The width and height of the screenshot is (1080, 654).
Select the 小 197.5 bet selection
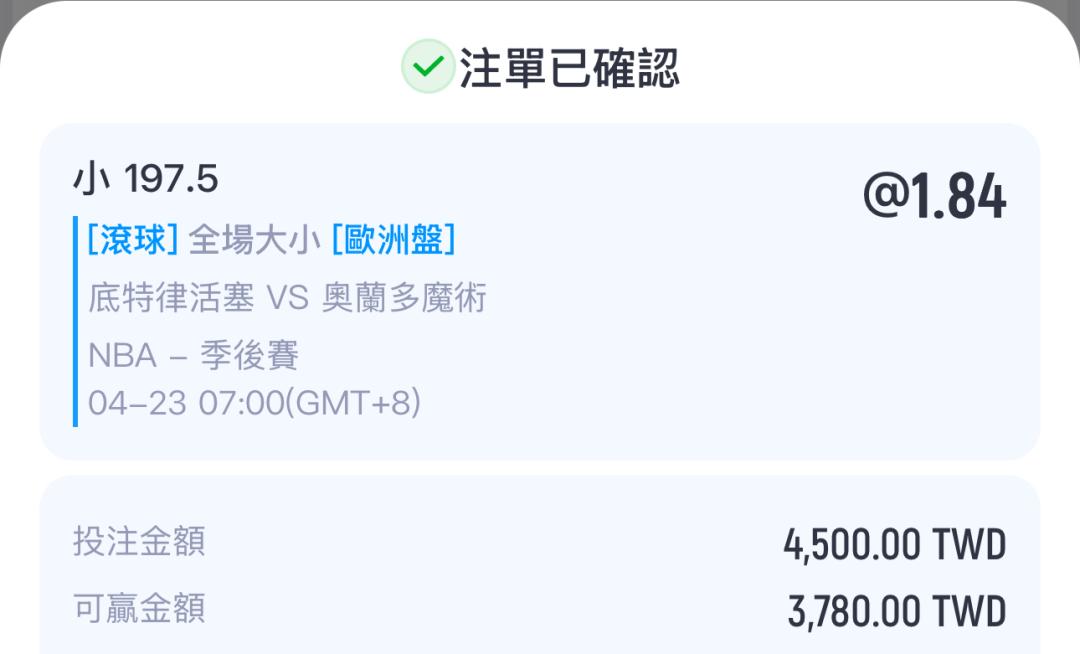pos(146,180)
